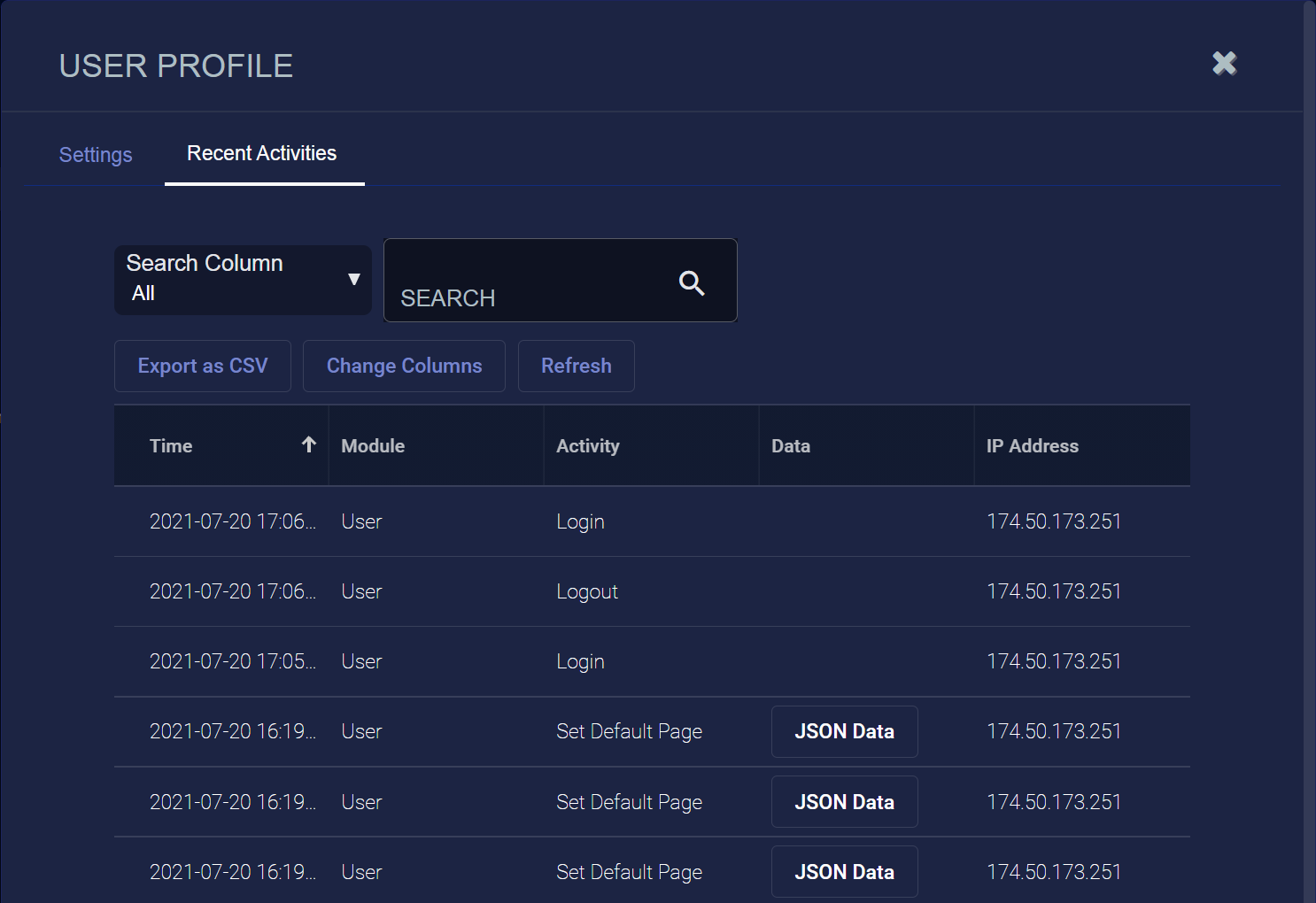Click the Export as CSV button
Screen dimensions: 1316x903
[203, 366]
